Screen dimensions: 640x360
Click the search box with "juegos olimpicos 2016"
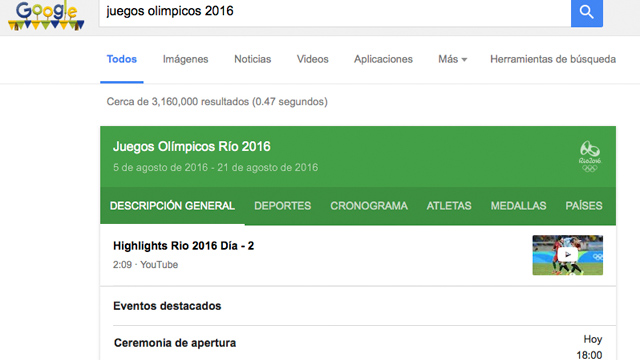(335, 13)
